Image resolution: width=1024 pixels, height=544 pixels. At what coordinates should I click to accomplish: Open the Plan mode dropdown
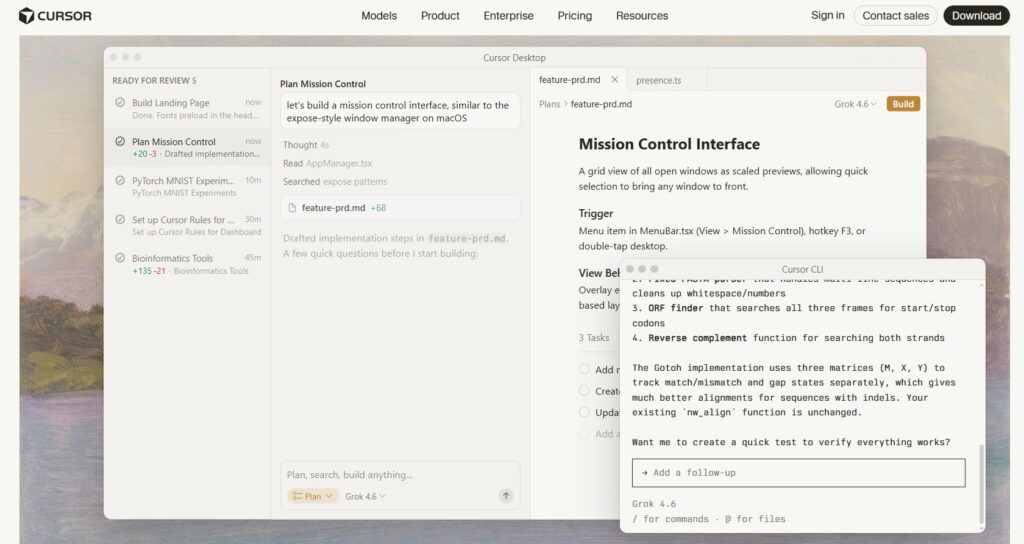[313, 496]
